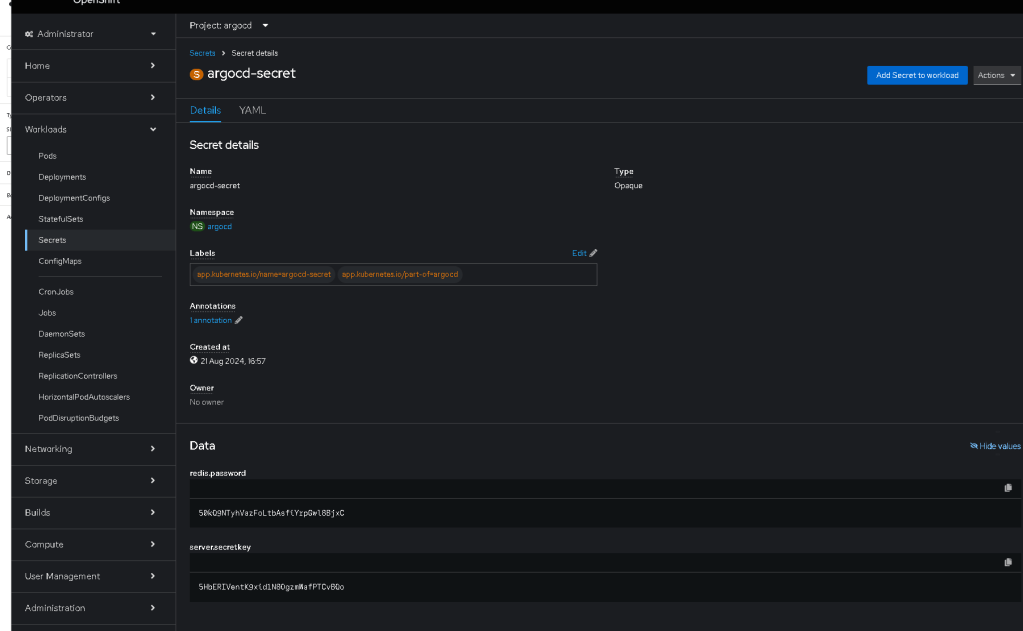
Task: Click the green NS namespace badge
Action: 197,226
